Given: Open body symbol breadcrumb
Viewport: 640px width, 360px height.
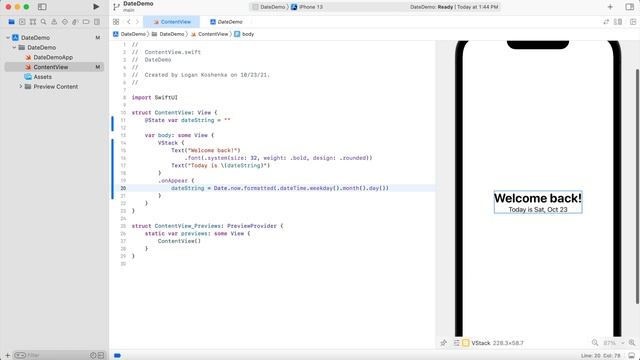Looking at the screenshot, I should [x=244, y=34].
